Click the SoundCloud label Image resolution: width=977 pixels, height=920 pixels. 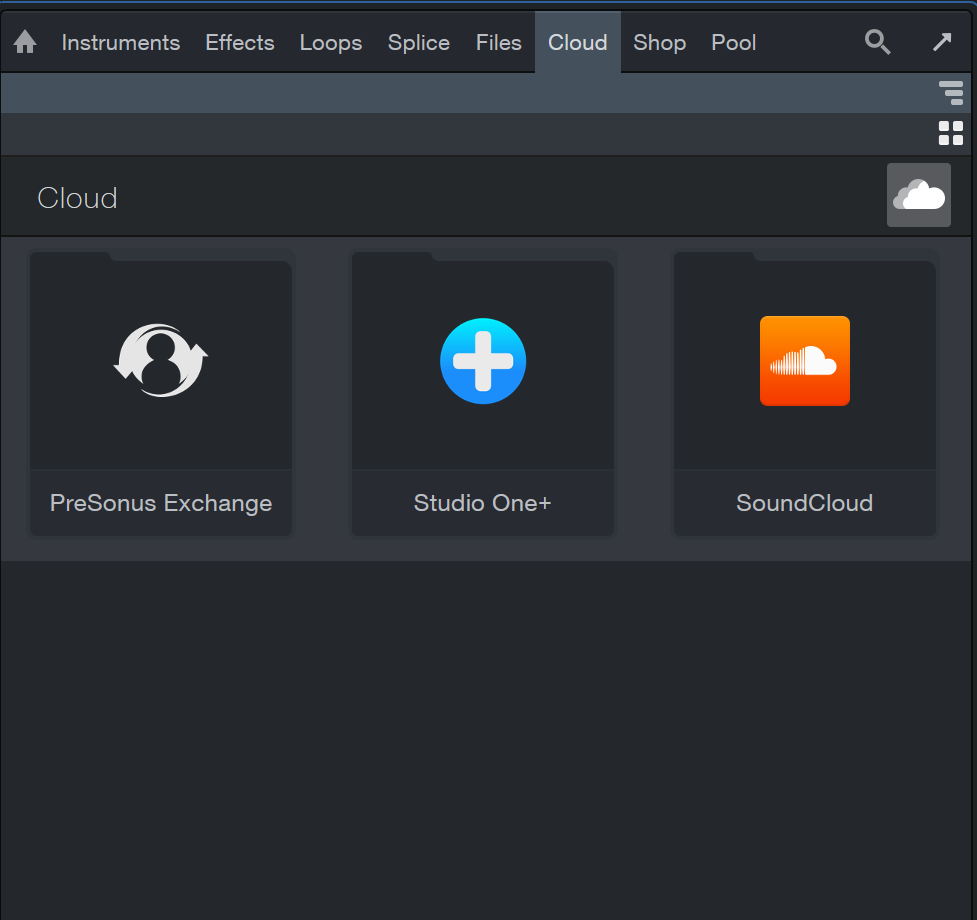(x=804, y=503)
